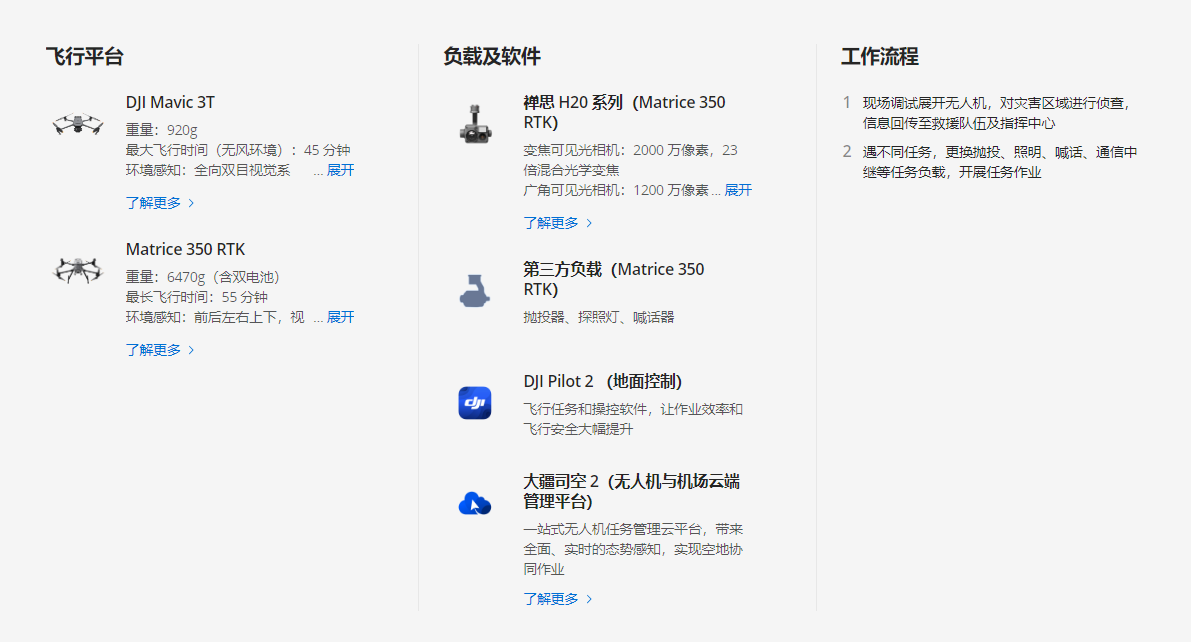Click the third-party payload icon
This screenshot has width=1191, height=642.
(475, 290)
